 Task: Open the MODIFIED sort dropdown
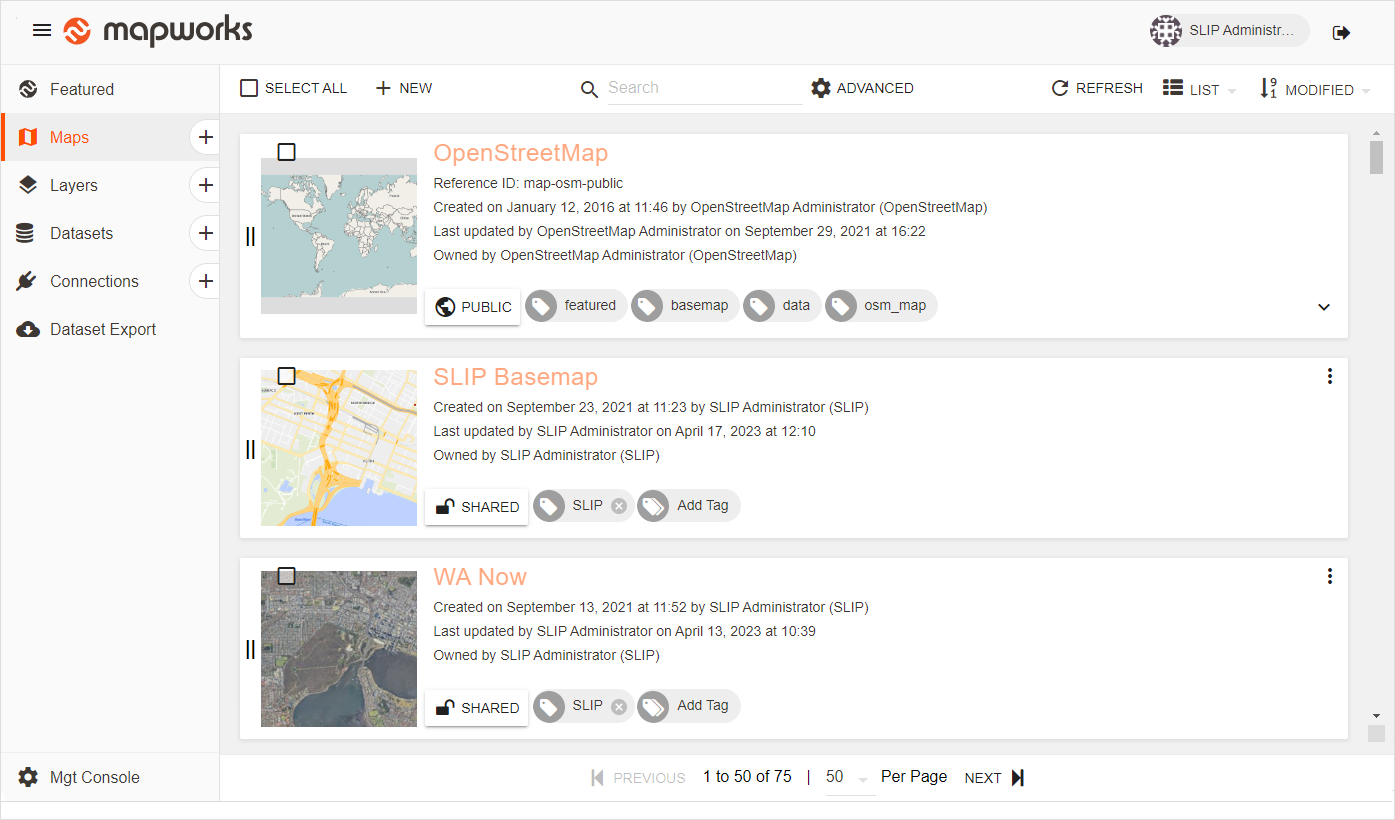(1314, 89)
